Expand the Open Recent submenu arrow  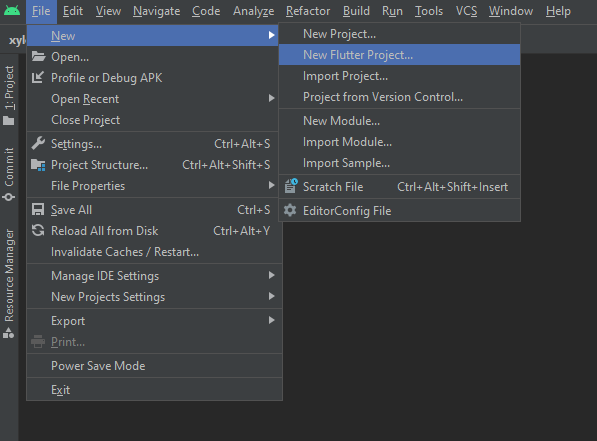pos(271,98)
